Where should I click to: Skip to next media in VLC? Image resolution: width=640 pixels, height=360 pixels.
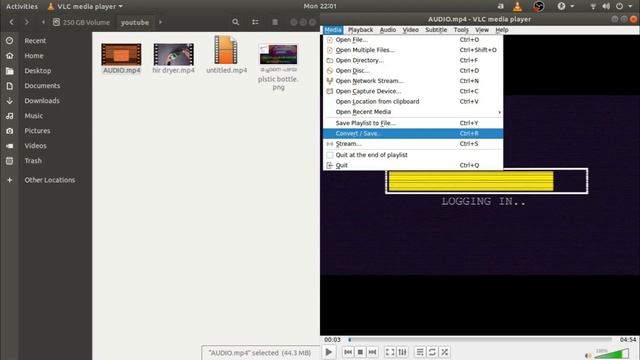point(372,352)
